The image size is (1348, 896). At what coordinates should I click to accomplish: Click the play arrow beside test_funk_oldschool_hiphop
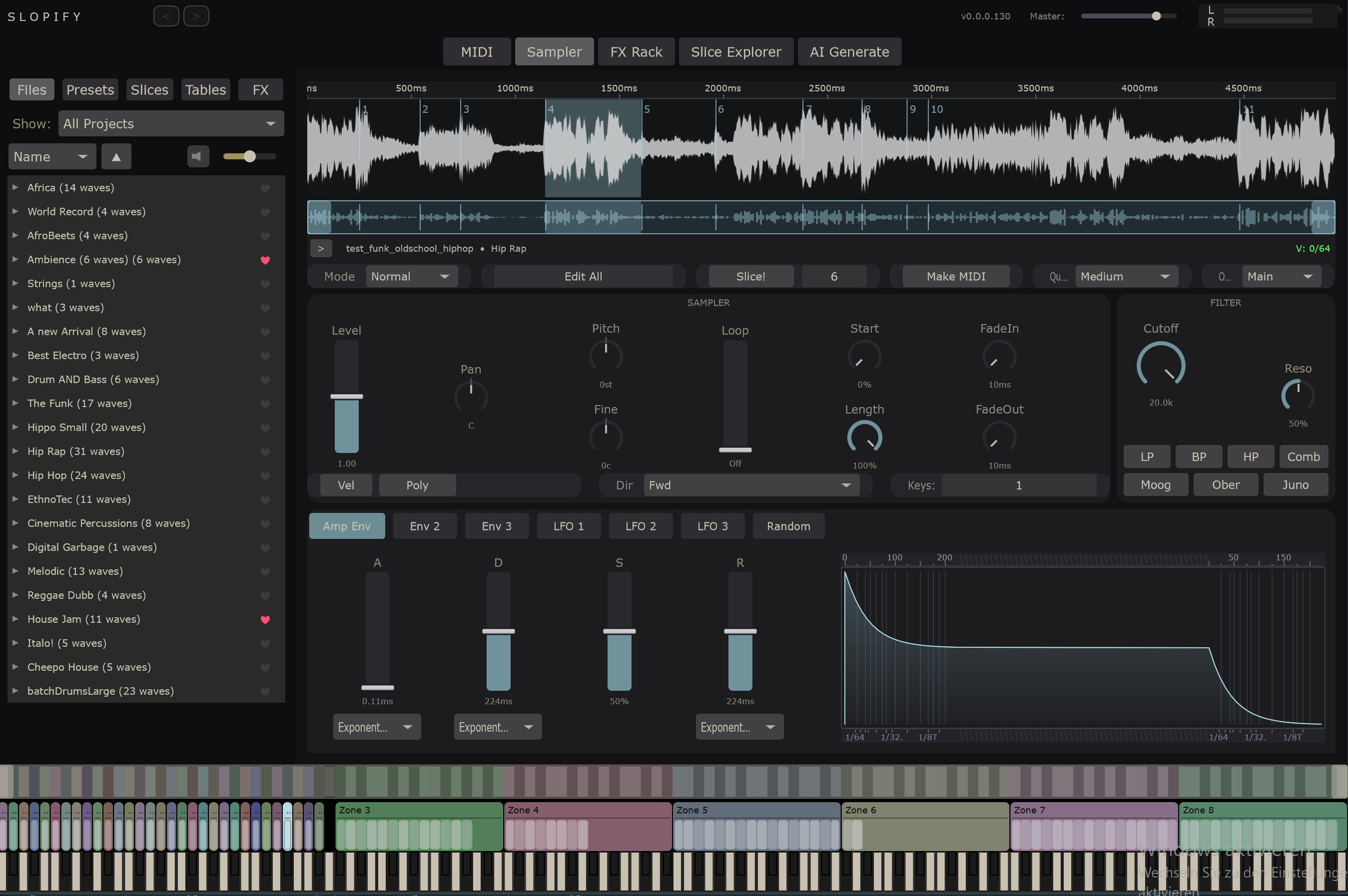click(x=321, y=249)
